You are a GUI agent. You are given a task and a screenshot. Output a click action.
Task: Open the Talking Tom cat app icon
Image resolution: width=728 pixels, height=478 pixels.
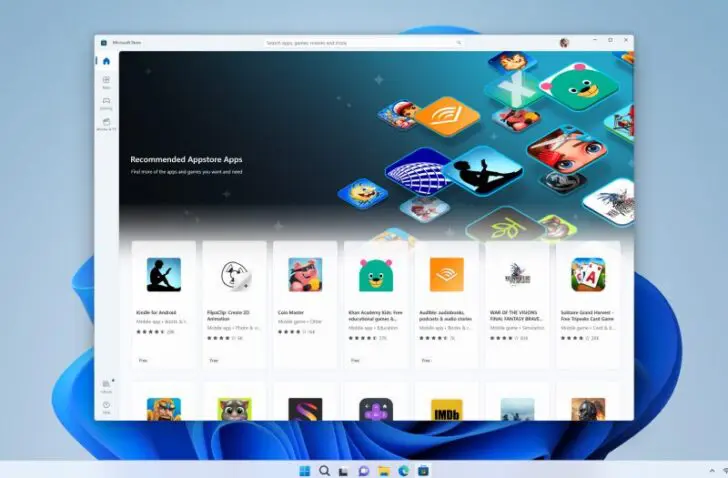(x=234, y=409)
